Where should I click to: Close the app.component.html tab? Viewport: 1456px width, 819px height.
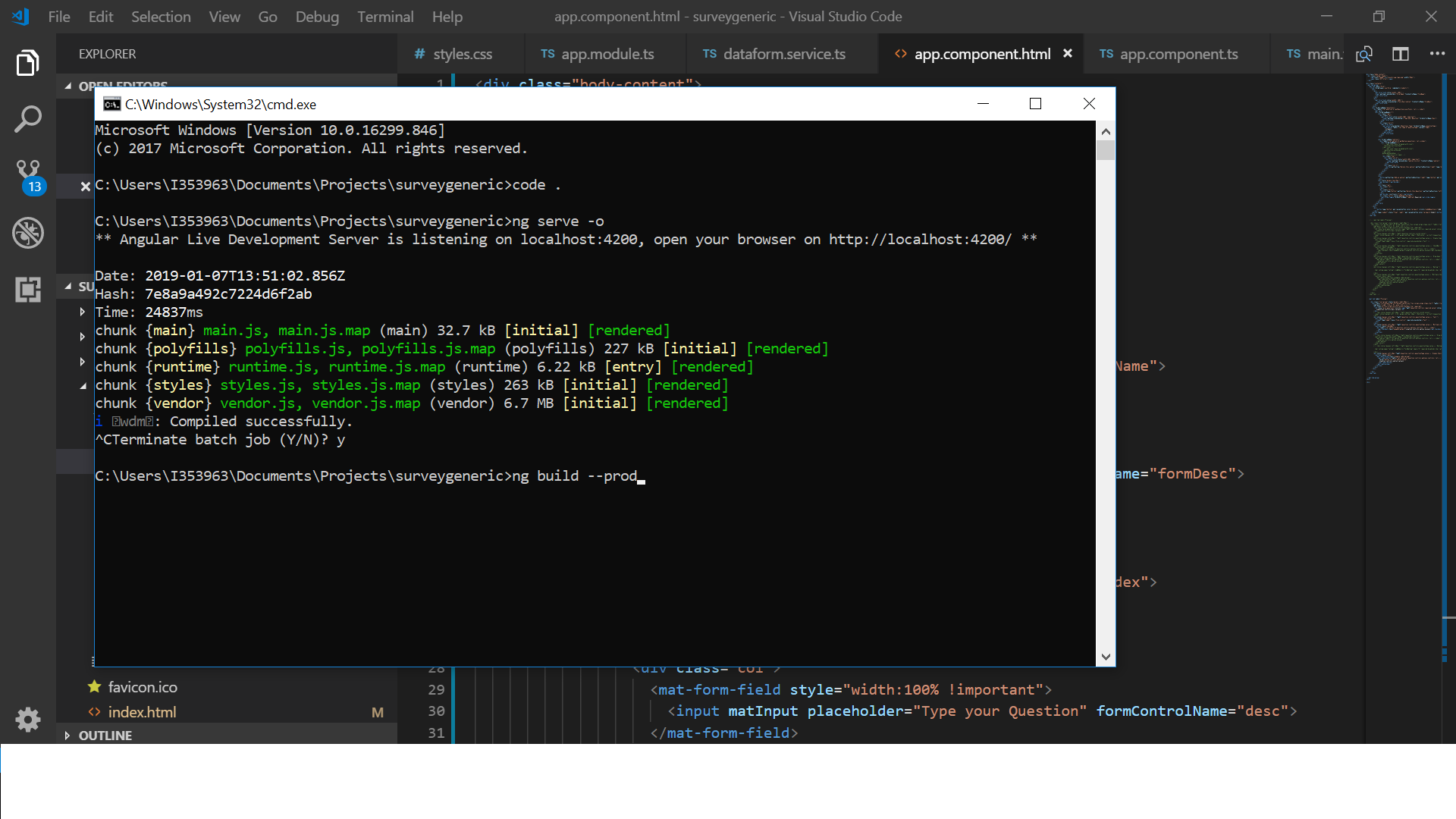click(x=1068, y=53)
